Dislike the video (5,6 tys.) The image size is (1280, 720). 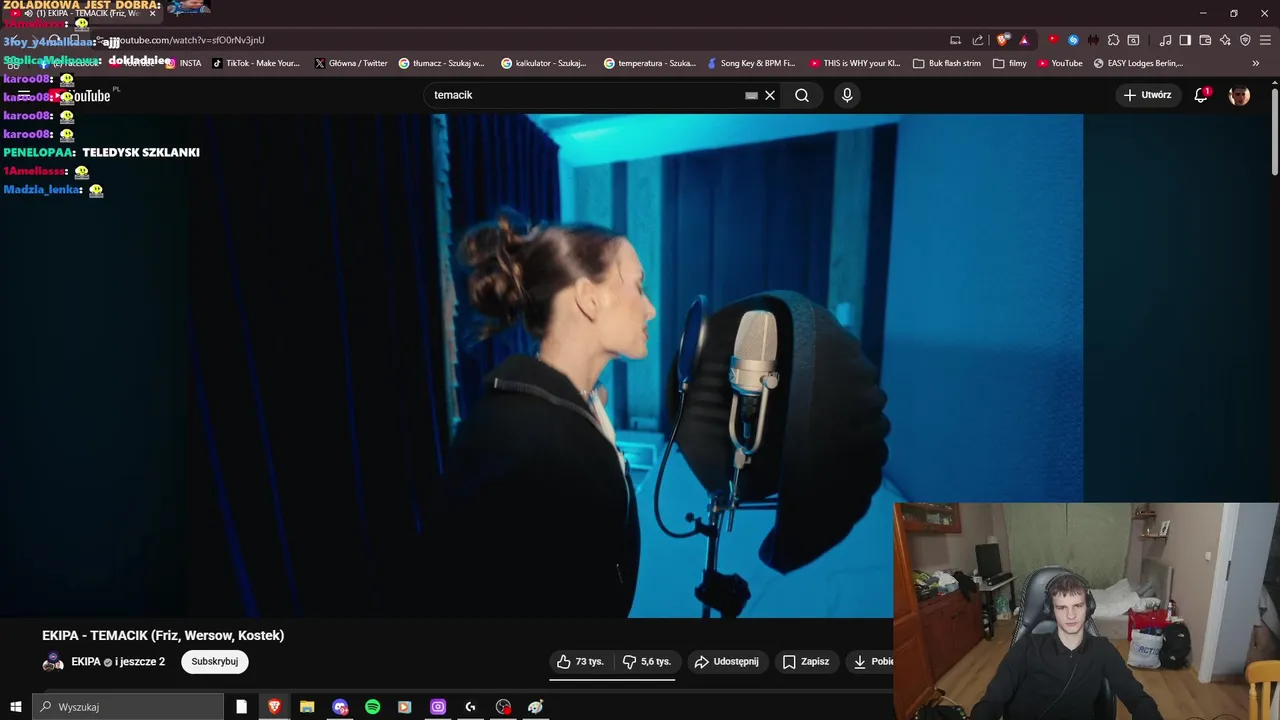coord(646,661)
